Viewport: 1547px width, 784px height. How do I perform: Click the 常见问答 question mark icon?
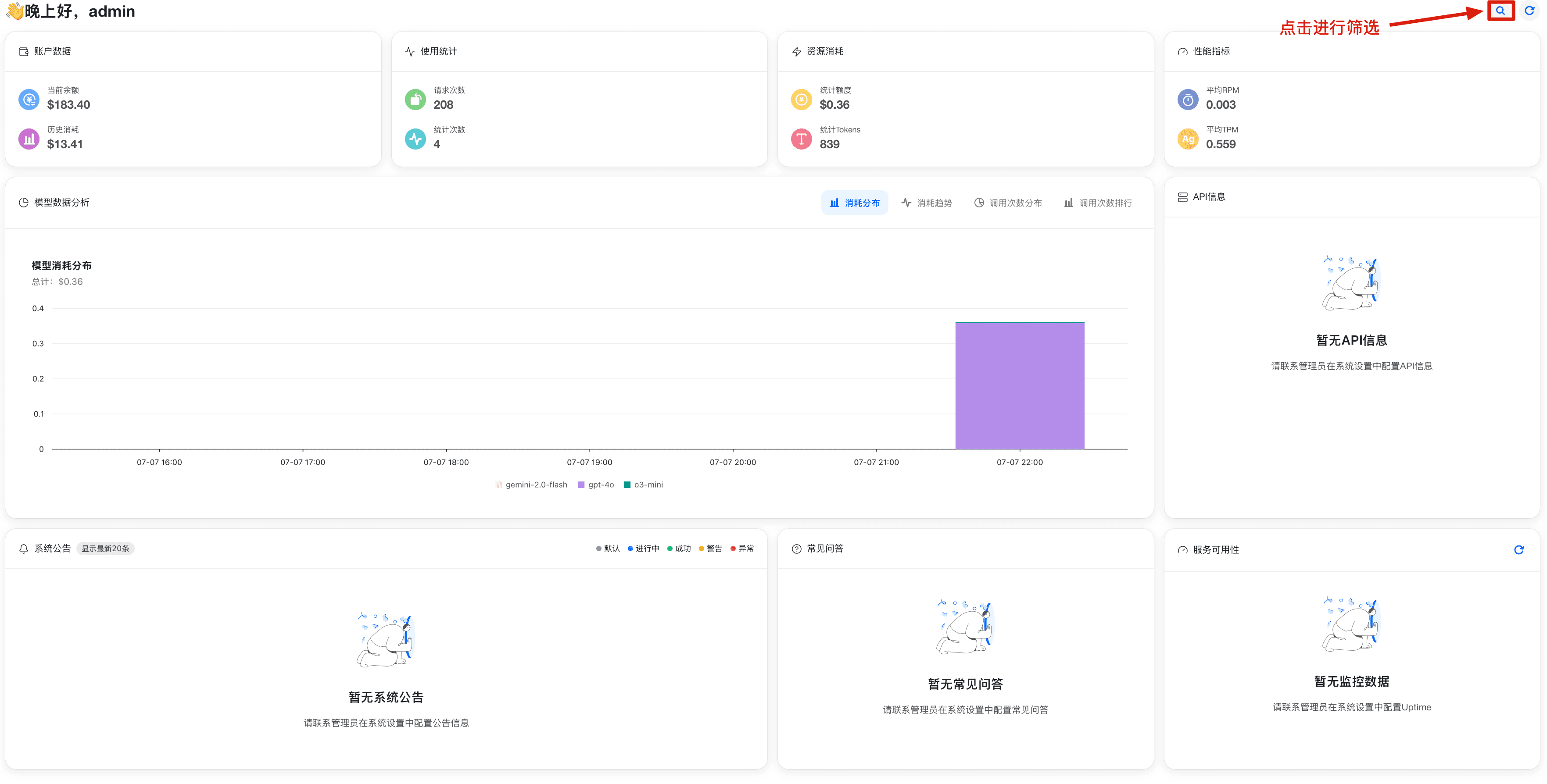pyautogui.click(x=796, y=548)
